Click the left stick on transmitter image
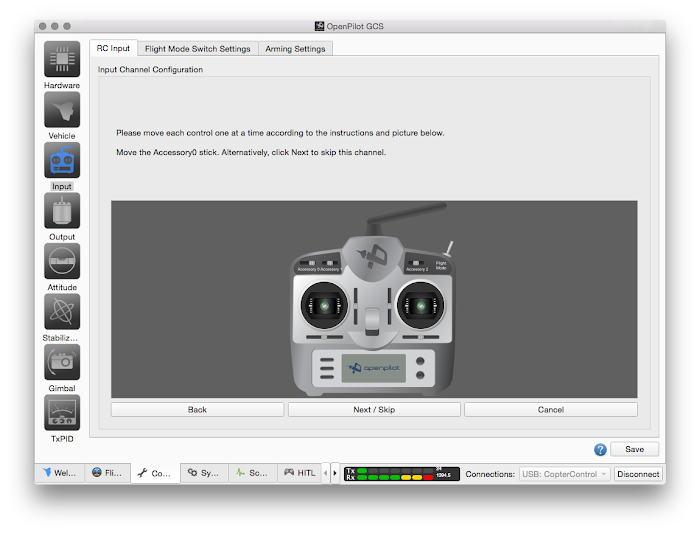Screen dimensions: 700x533 325,306
